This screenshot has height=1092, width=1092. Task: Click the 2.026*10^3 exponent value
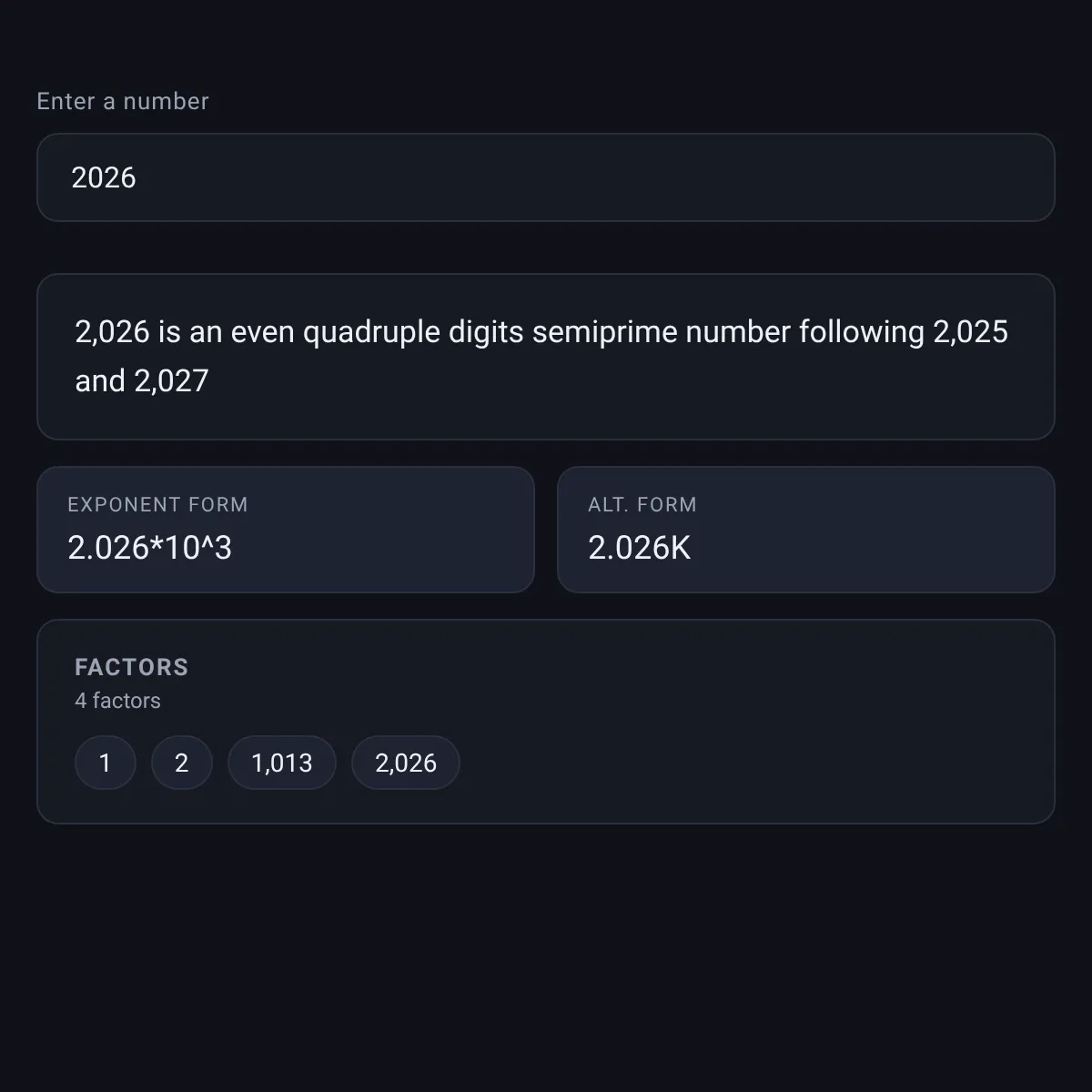click(x=150, y=548)
